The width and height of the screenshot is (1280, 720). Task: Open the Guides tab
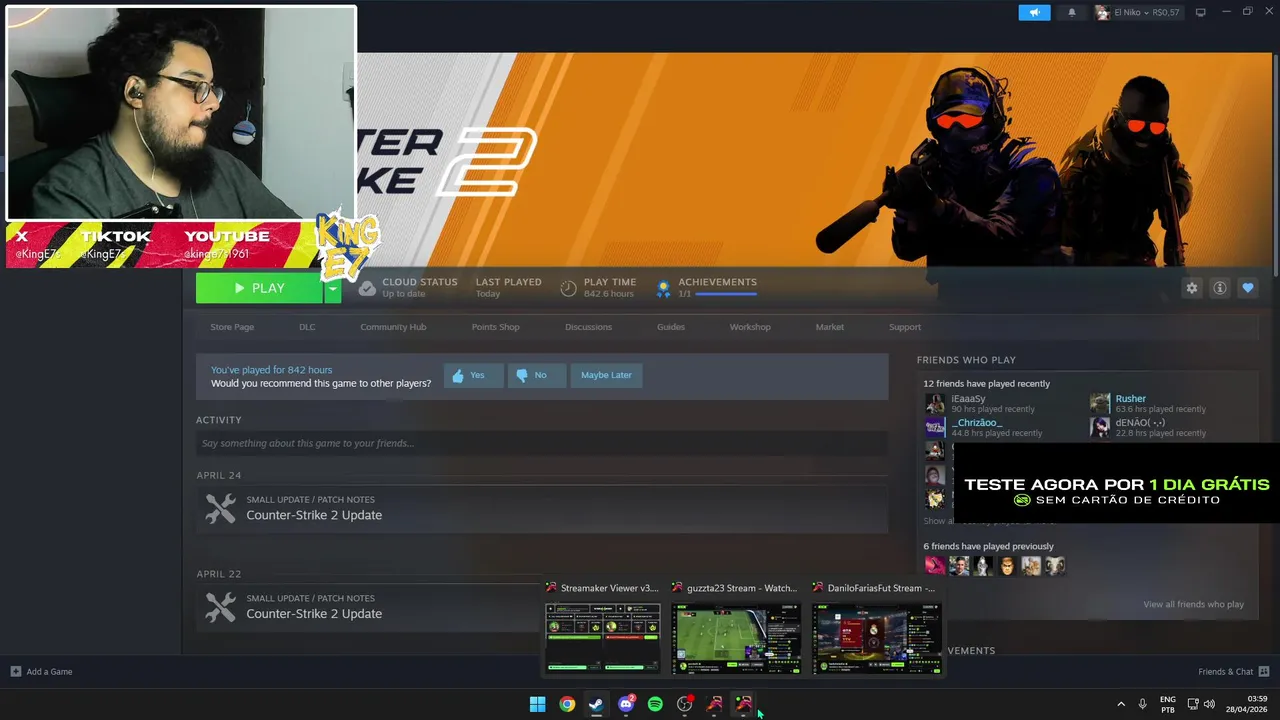[671, 327]
